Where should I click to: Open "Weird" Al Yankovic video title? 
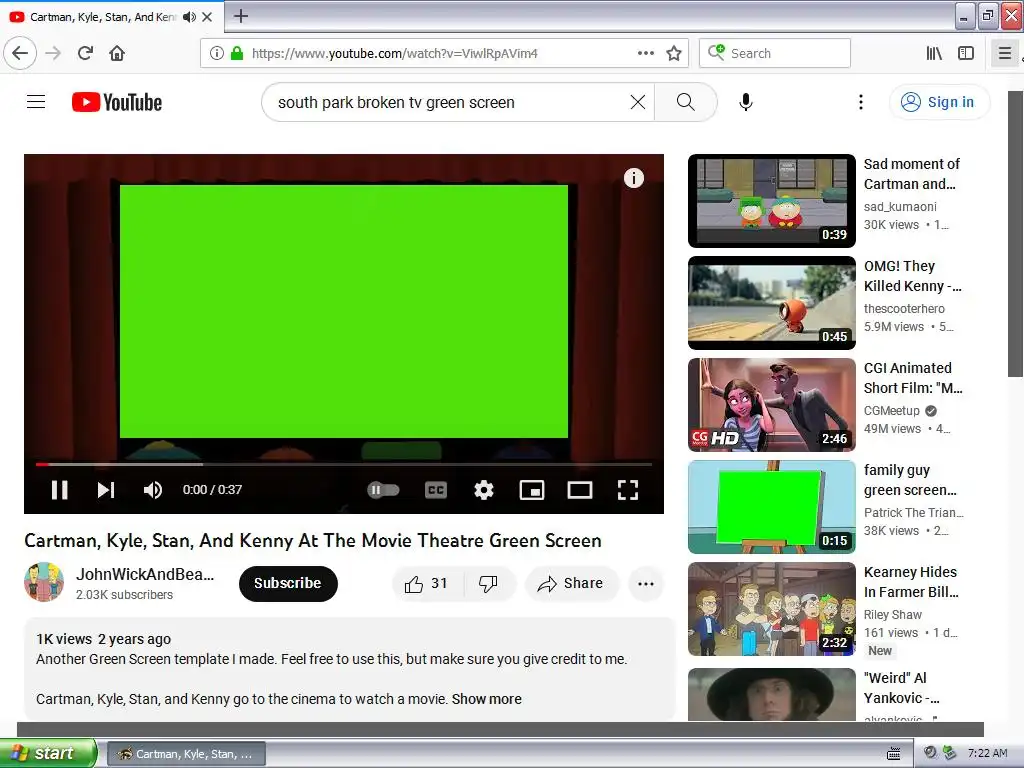[x=902, y=688]
